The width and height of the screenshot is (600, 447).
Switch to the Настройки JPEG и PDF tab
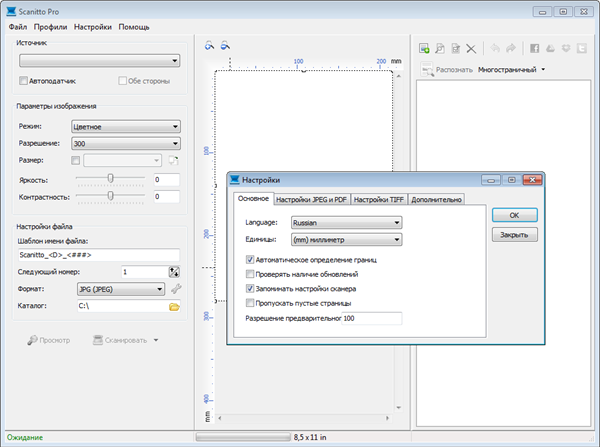(x=311, y=199)
